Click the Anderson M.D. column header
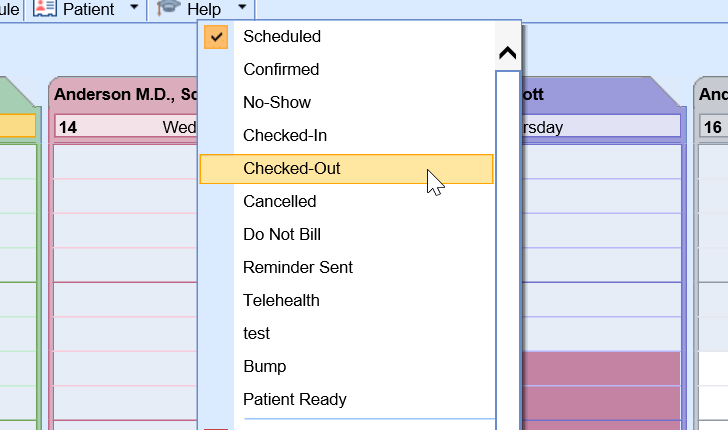728x430 pixels. click(122, 94)
